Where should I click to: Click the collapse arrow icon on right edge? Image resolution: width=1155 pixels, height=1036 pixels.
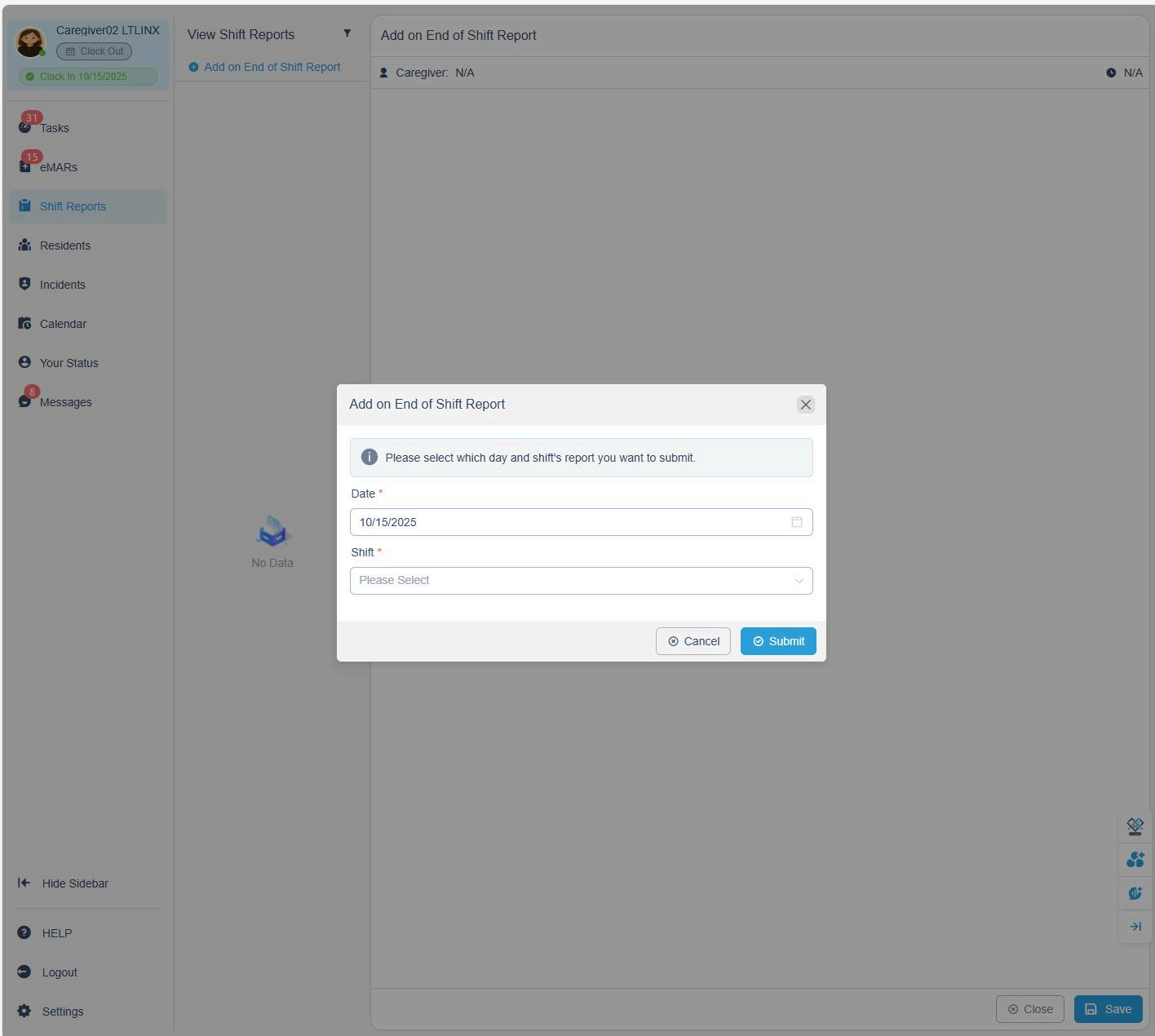tap(1135, 927)
